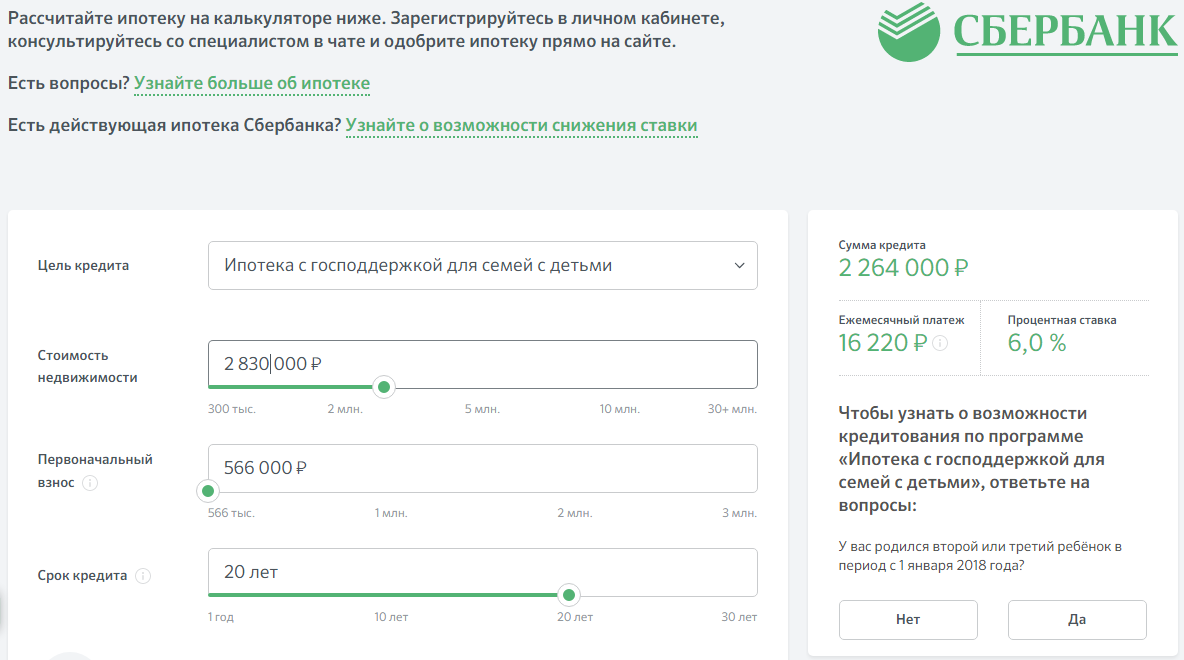Focus the down payment field 566 000 ₽
This screenshot has width=1184, height=660.
[483, 468]
